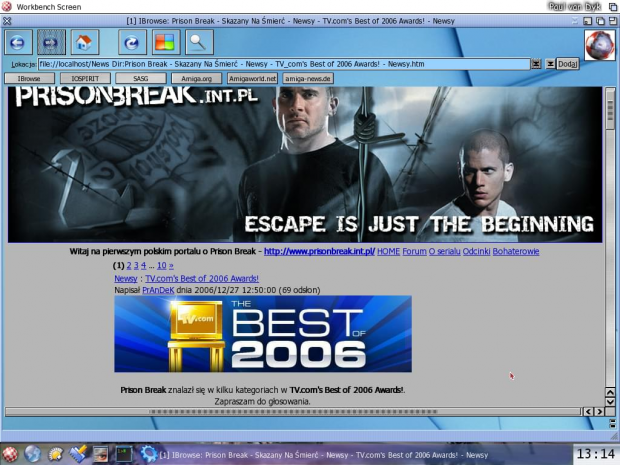Click the » next page link
Screen dimensions: 620x465
point(171,266)
